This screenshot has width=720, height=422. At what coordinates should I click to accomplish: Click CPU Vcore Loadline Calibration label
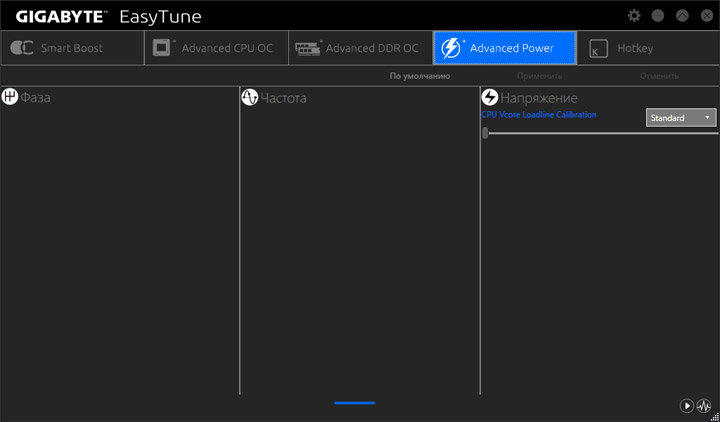pyautogui.click(x=539, y=115)
